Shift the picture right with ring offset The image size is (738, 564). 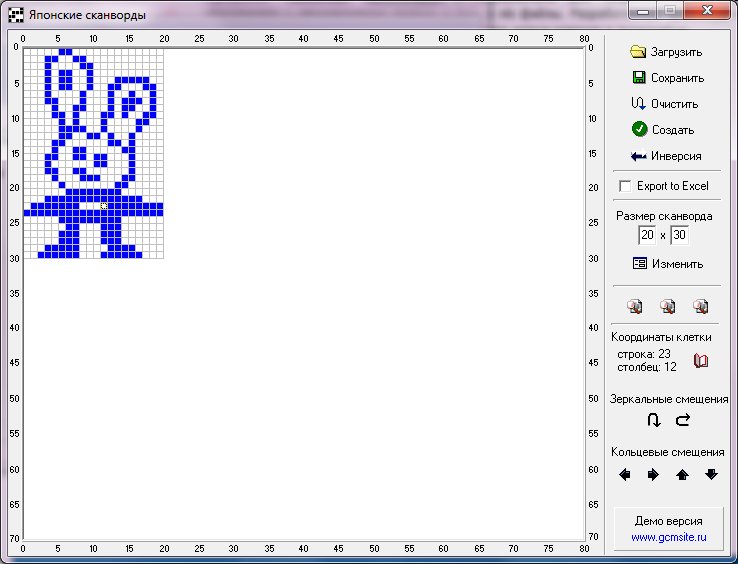pos(653,474)
